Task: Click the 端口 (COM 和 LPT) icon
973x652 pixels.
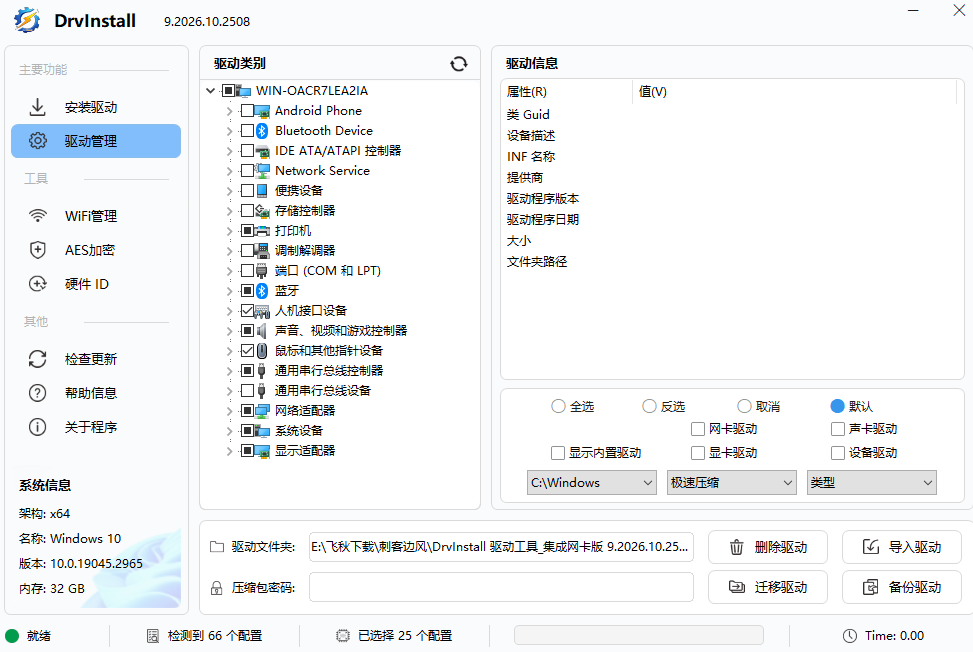Action: 262,270
